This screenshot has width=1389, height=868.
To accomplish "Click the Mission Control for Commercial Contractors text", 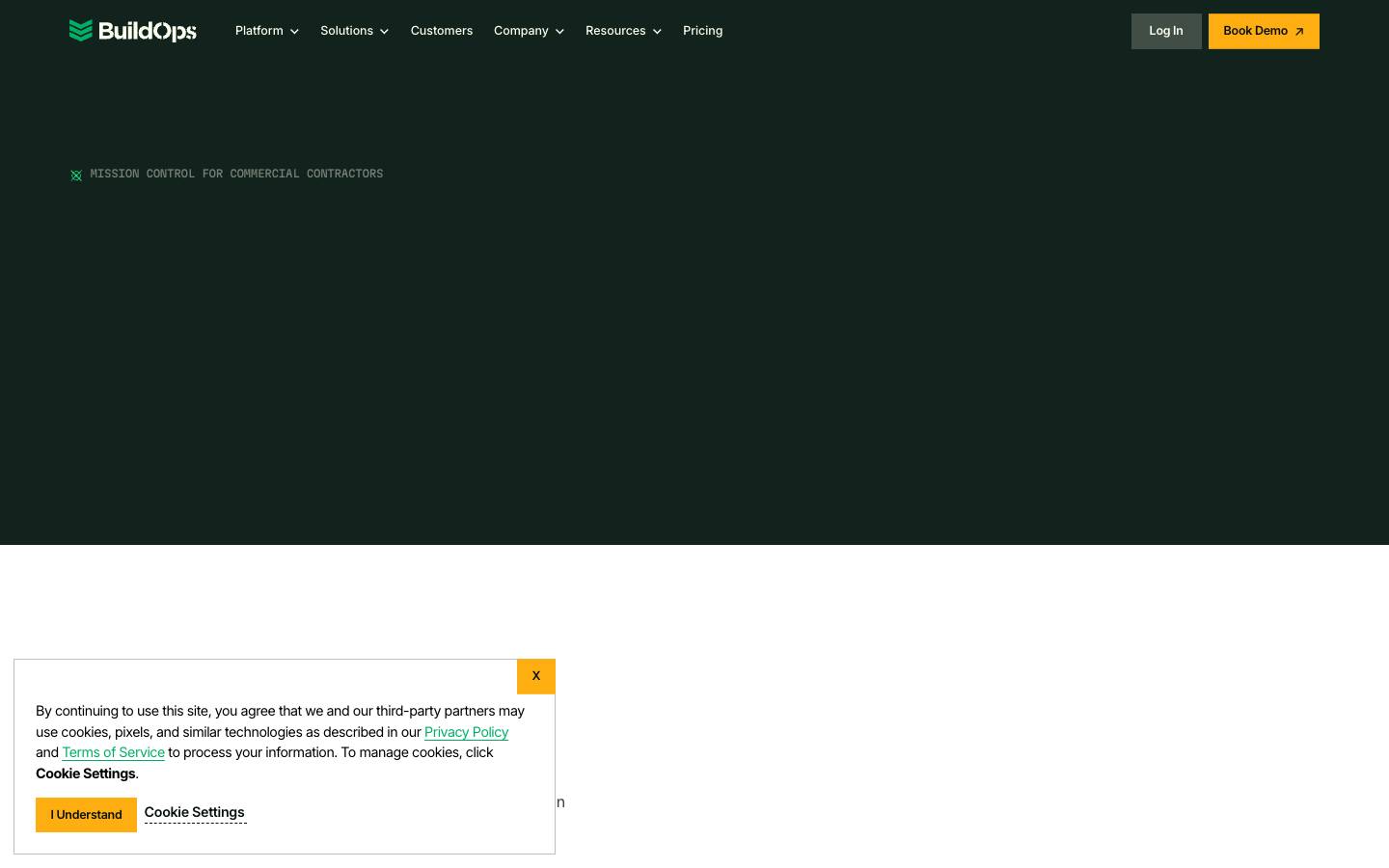I will (x=236, y=175).
